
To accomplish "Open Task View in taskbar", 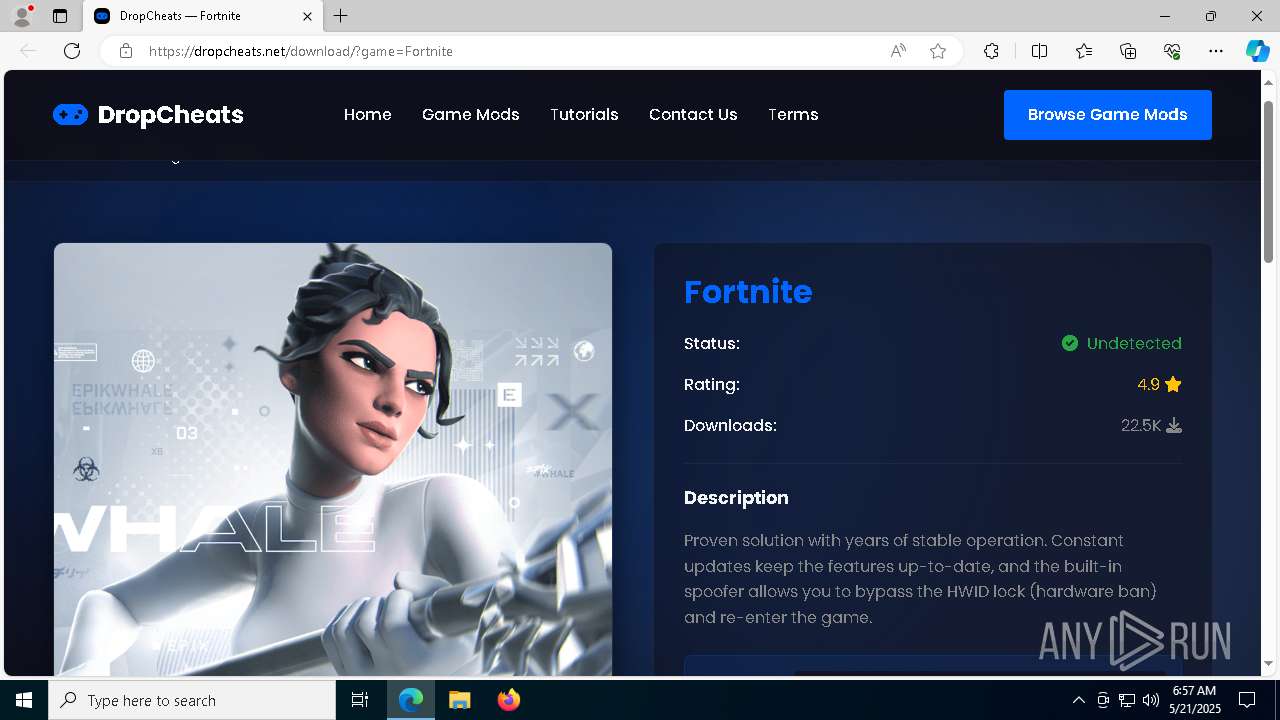I will (360, 700).
